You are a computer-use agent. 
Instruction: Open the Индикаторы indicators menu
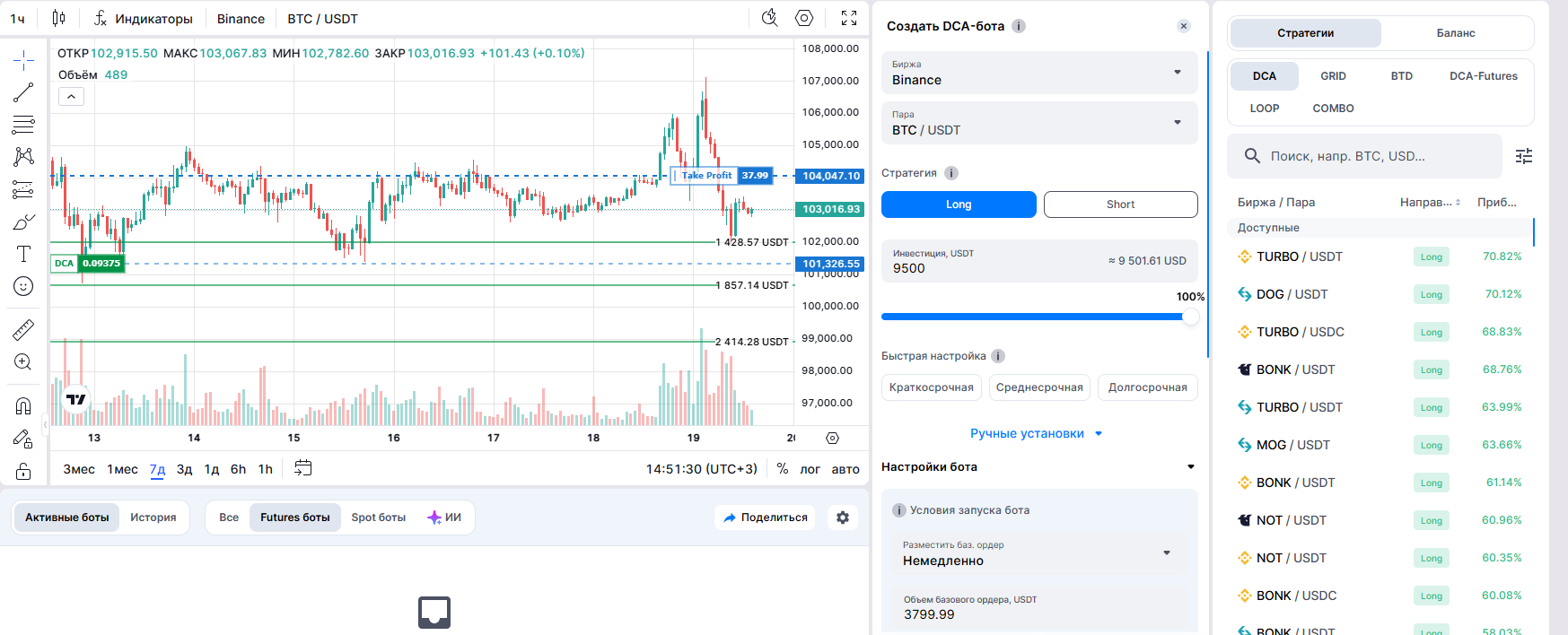(x=143, y=18)
